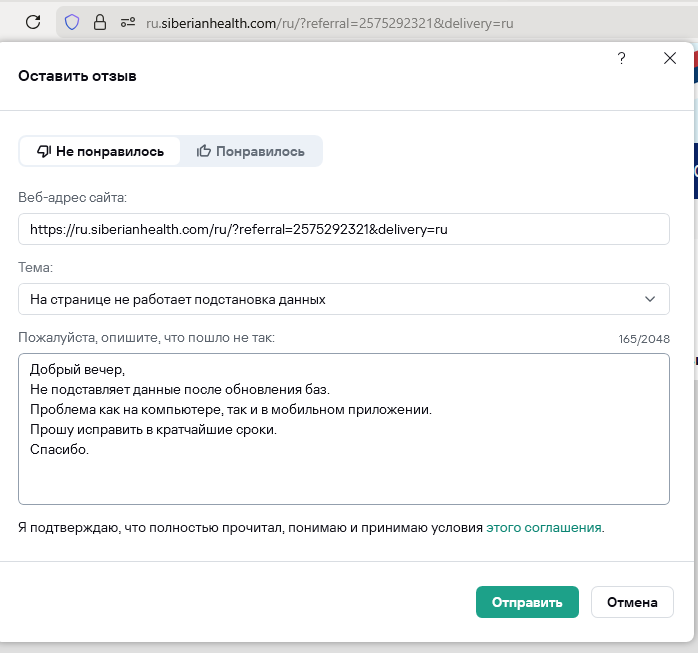The width and height of the screenshot is (698, 653).
Task: Click the thumbs-up icon
Action: click(x=204, y=151)
